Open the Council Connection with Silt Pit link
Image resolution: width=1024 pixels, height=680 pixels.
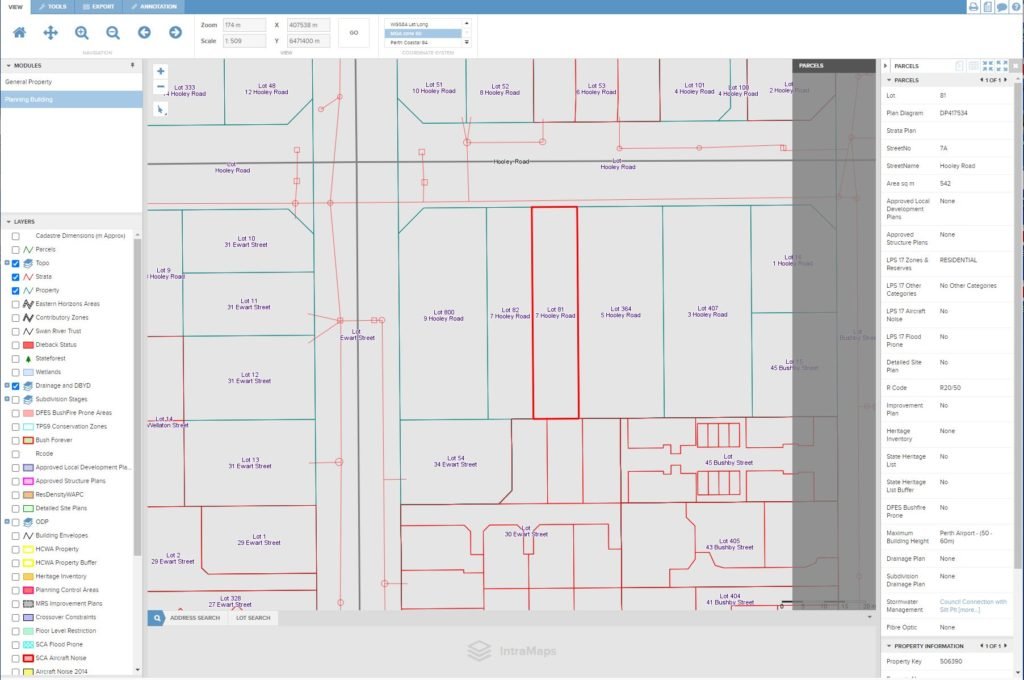click(x=968, y=605)
